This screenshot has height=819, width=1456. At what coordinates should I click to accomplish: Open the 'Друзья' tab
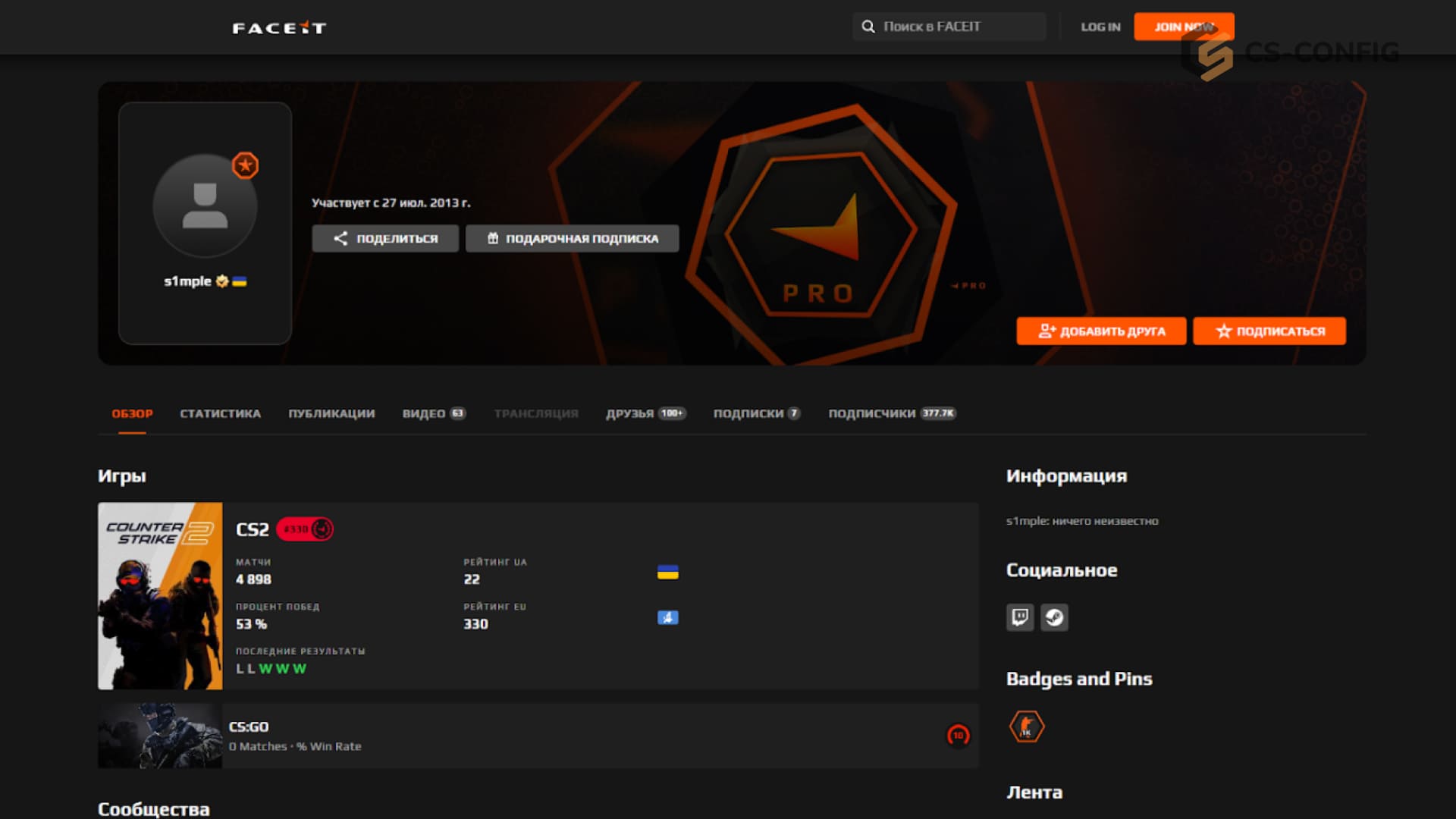point(646,413)
